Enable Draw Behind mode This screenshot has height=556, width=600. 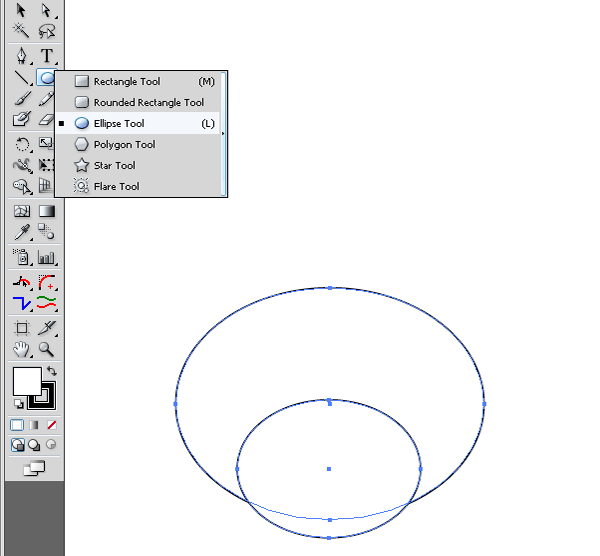(x=34, y=445)
